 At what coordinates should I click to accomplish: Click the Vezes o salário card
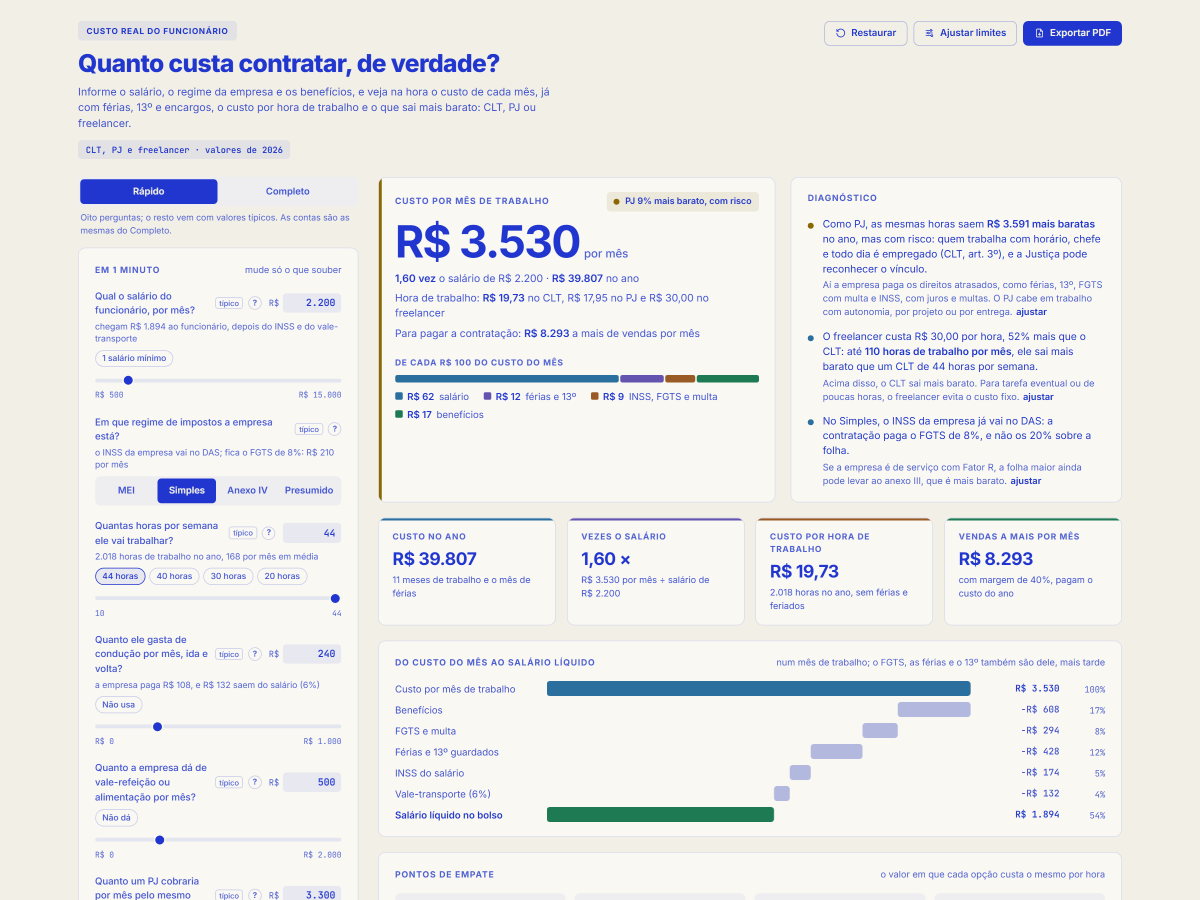[x=656, y=572]
